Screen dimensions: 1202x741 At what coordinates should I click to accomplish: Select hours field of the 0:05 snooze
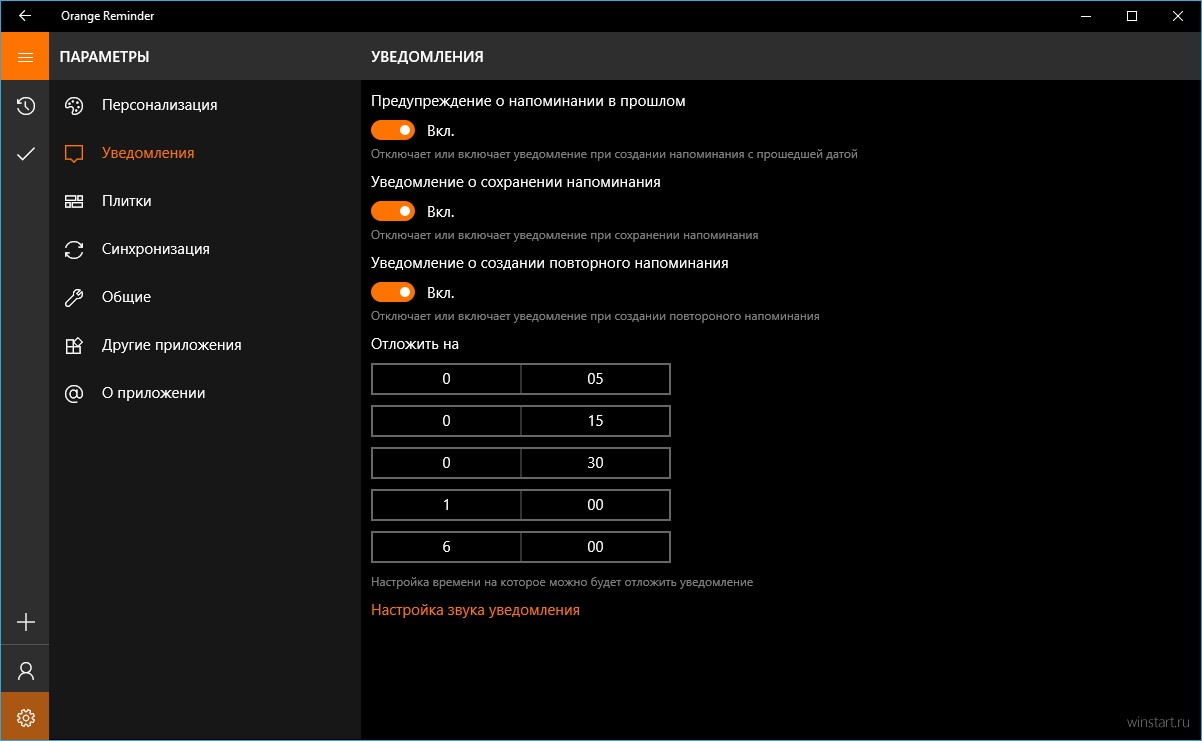[446, 379]
